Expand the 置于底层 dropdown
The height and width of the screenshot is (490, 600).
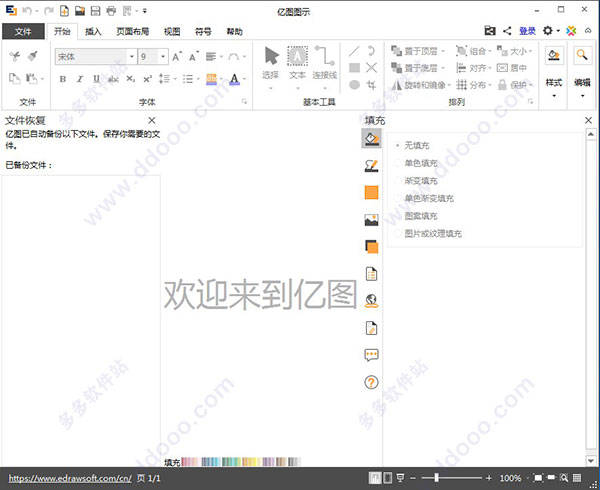443,68
